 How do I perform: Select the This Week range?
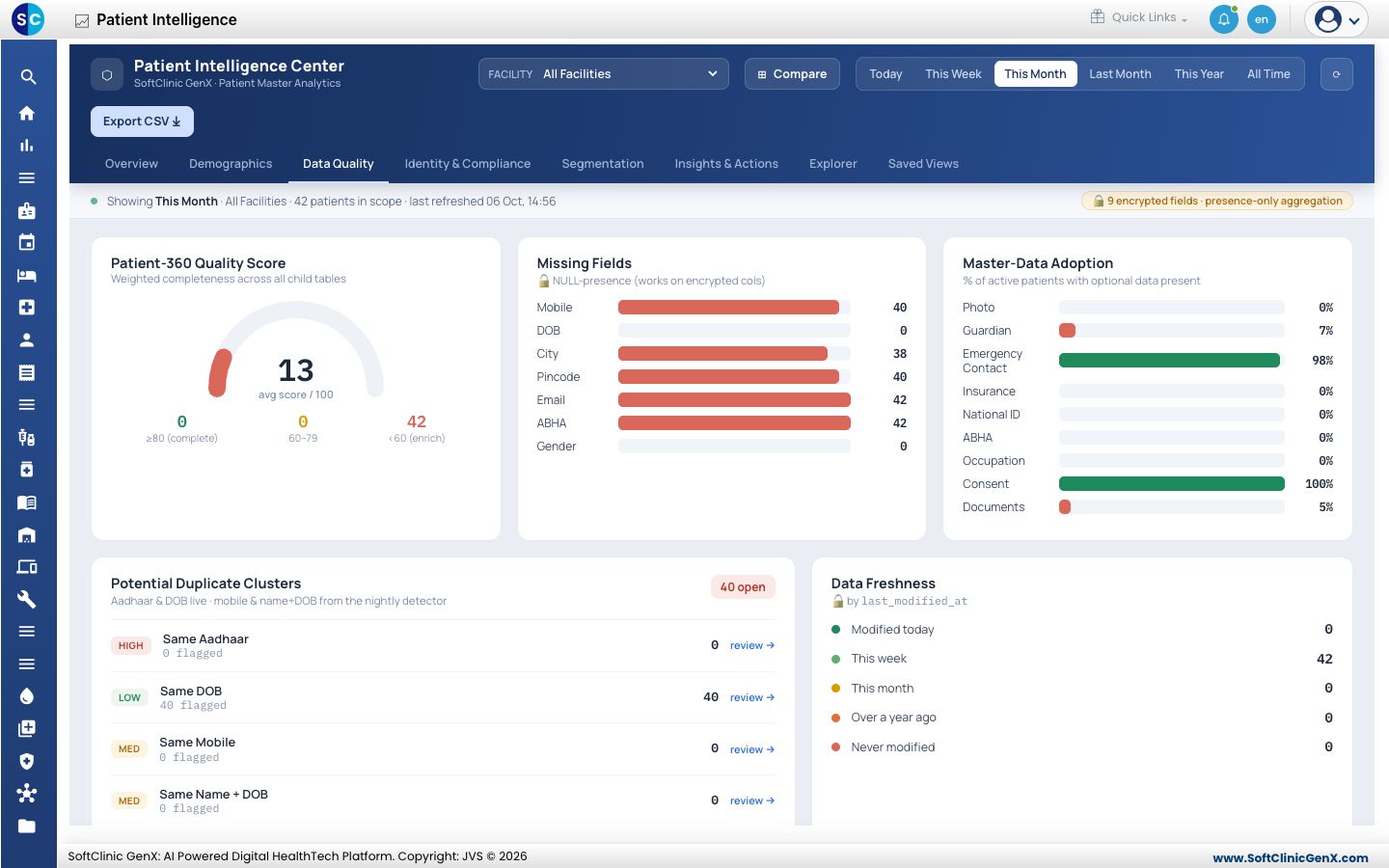click(x=953, y=74)
